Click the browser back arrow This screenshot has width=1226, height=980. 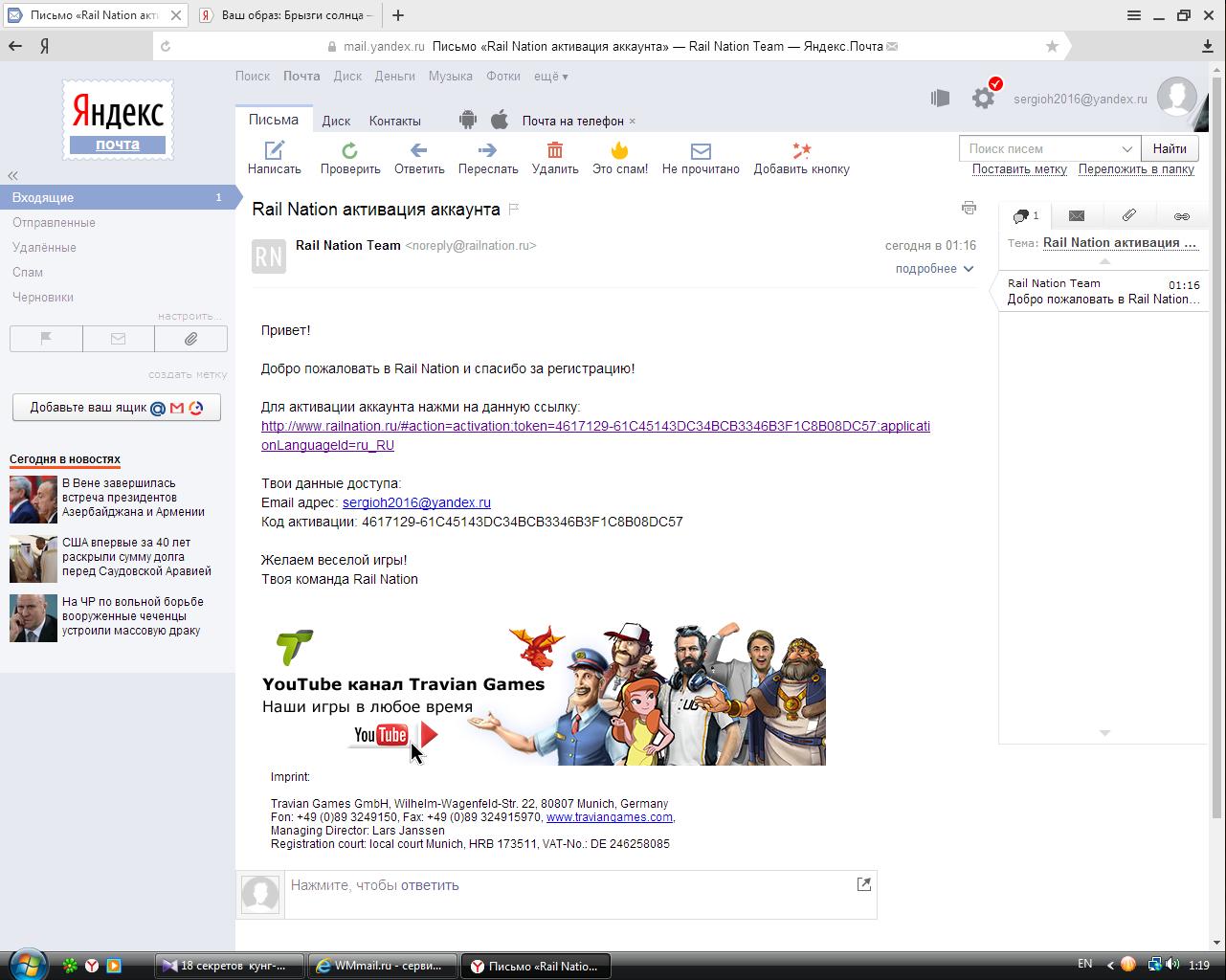point(14,46)
